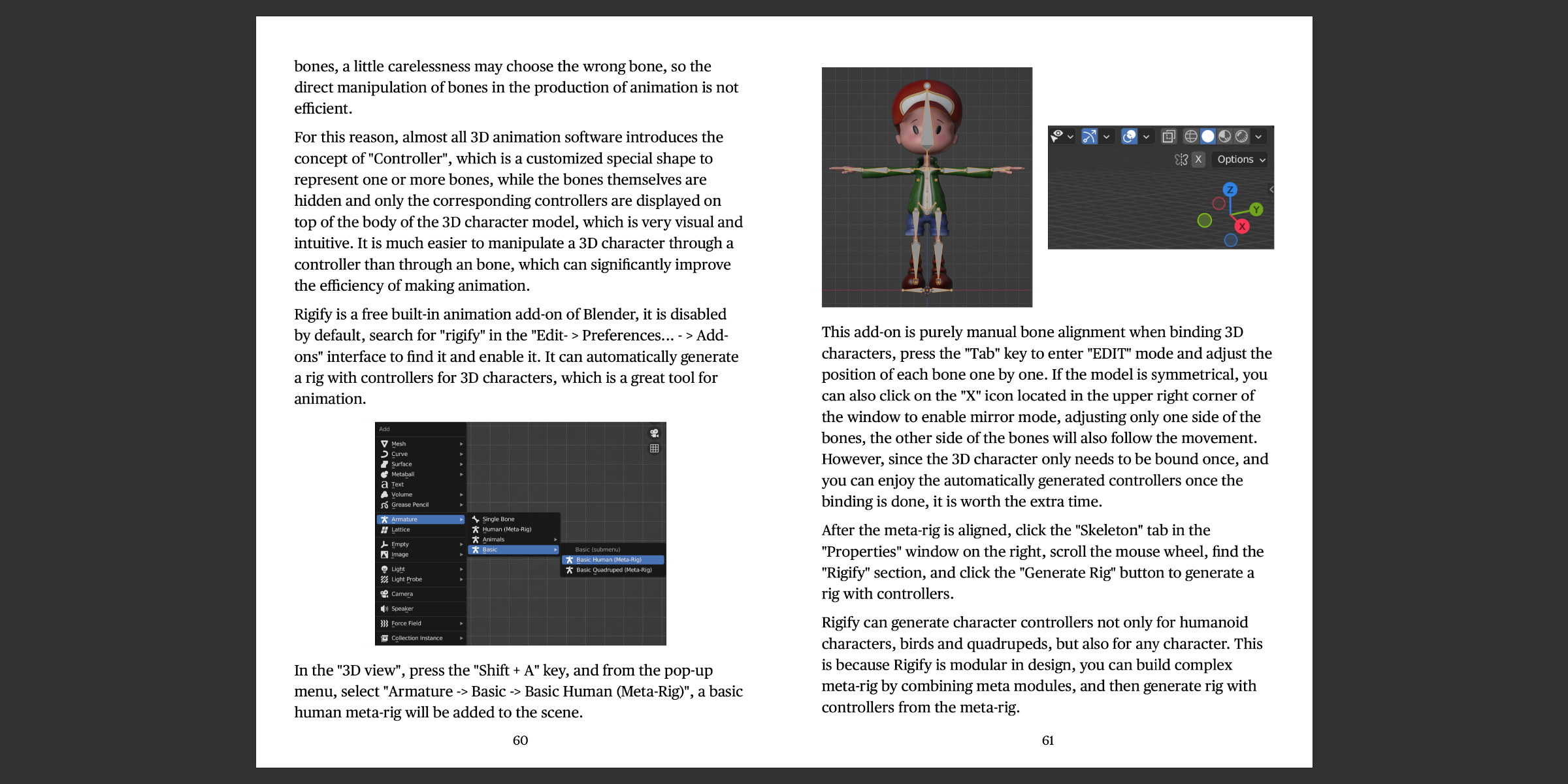Click the grid perspective toggle icon
The width and height of the screenshot is (1568, 784).
(654, 448)
